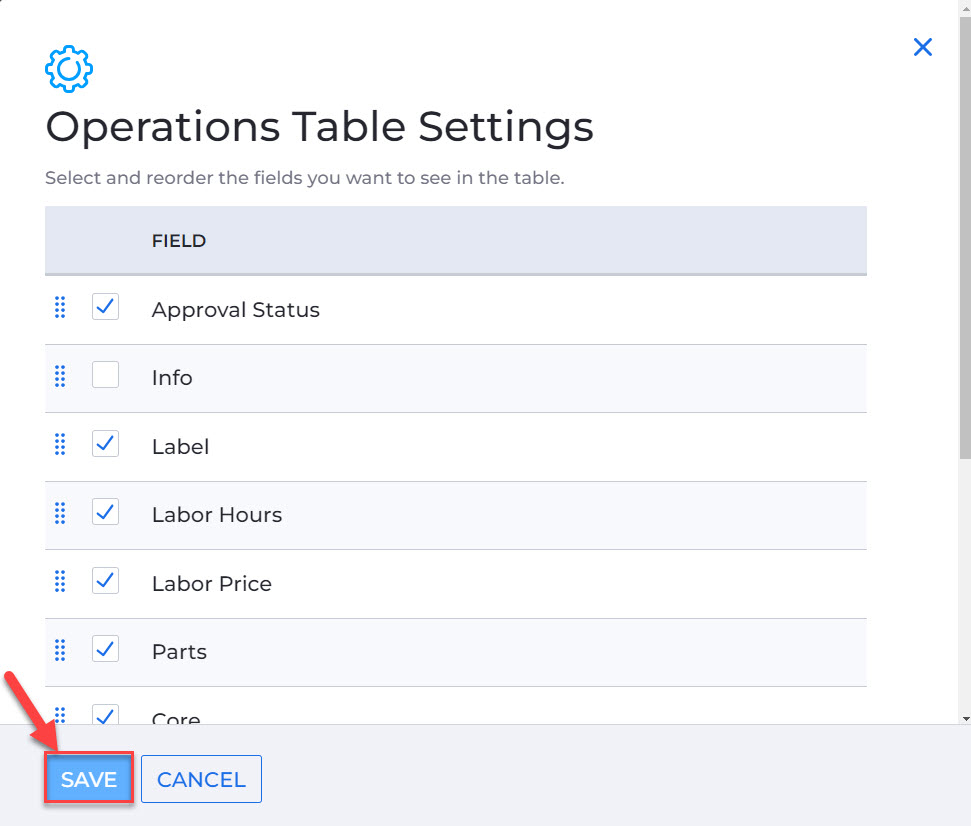Toggle the Labor Hours checkbox
The height and width of the screenshot is (826, 971).
click(105, 511)
